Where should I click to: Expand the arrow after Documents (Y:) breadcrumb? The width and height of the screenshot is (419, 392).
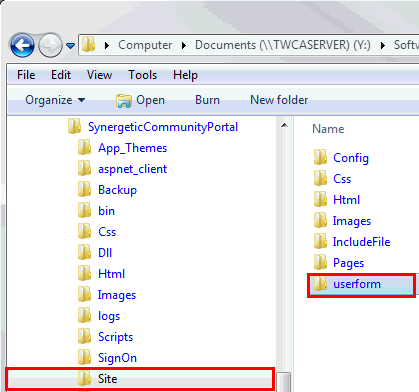point(383,45)
